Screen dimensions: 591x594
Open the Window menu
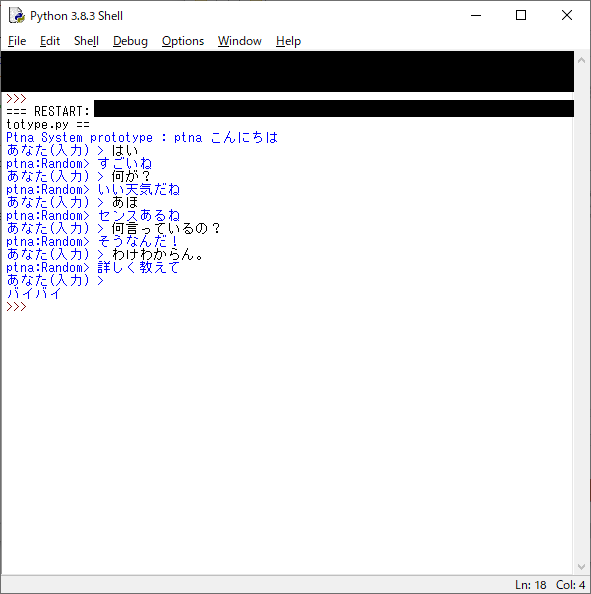[x=239, y=41]
